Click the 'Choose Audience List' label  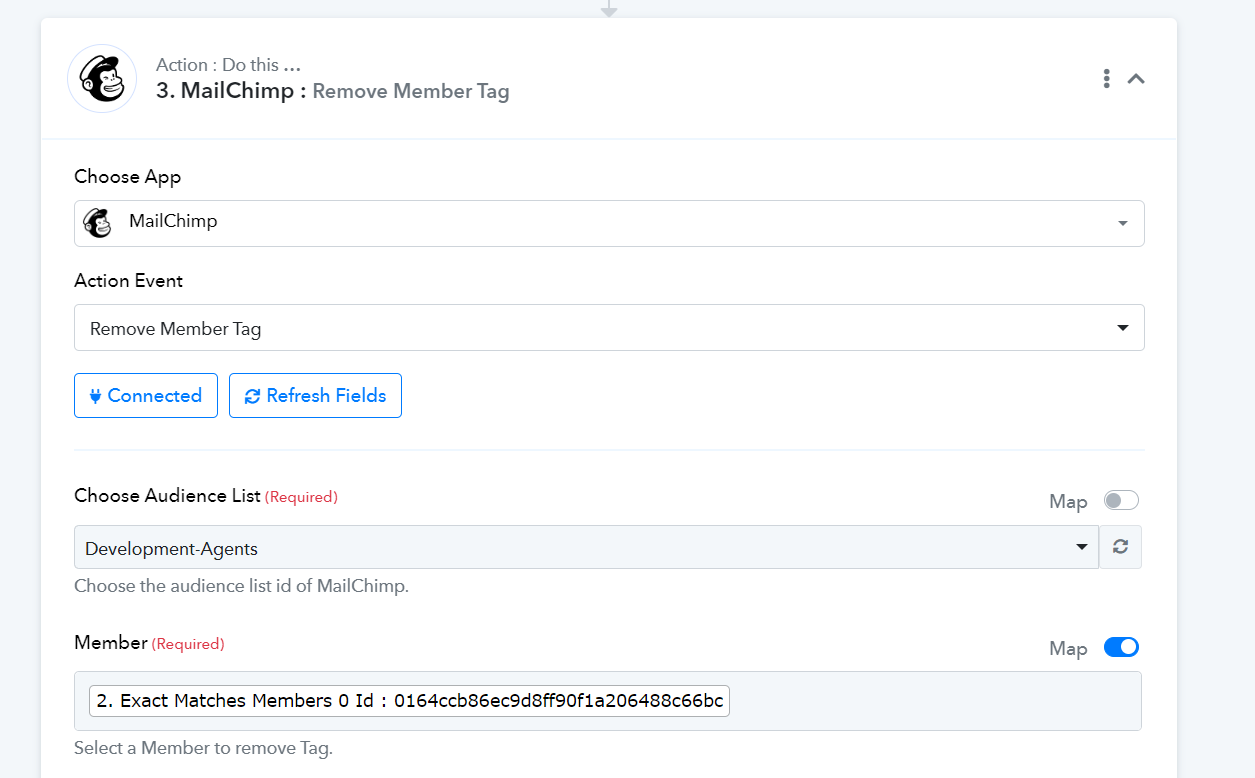[167, 496]
